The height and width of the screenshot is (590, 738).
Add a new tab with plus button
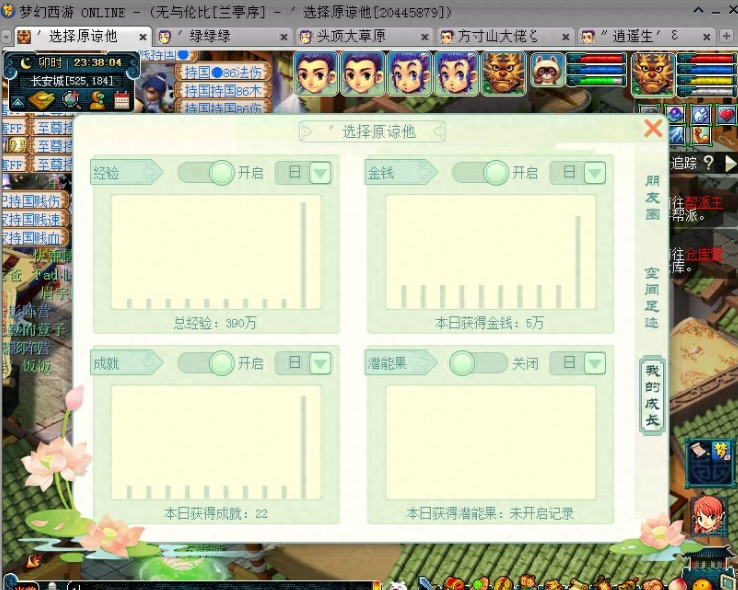click(x=726, y=36)
